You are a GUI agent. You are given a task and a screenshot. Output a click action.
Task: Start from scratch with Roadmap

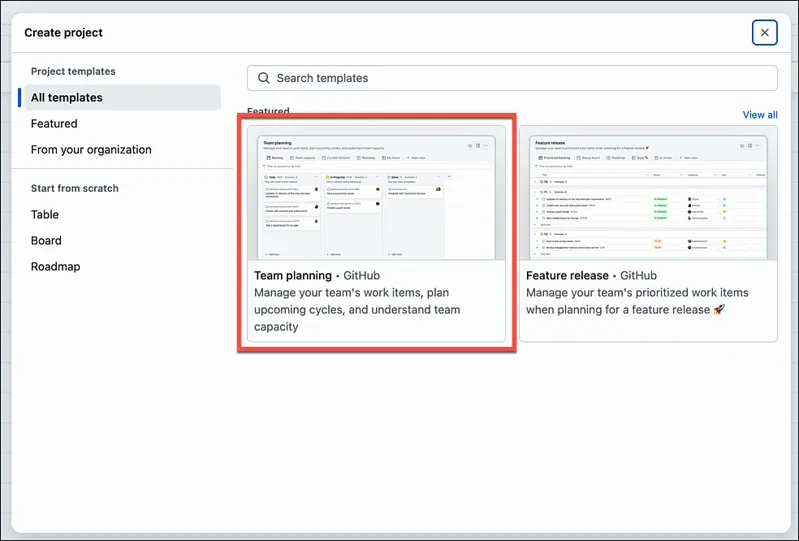[x=56, y=266]
